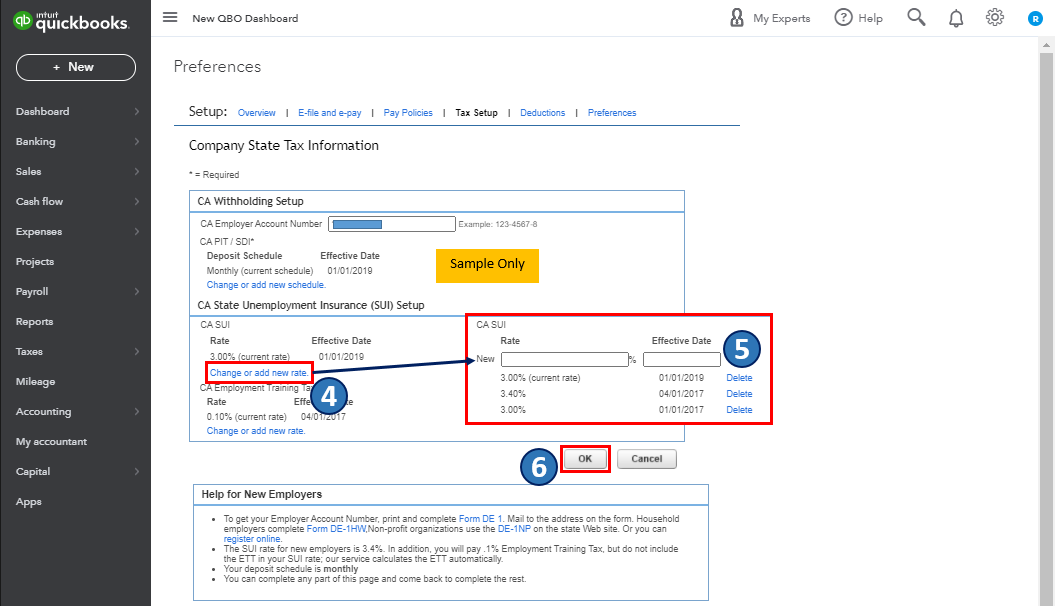Expand the Taxes sidebar section
The height and width of the screenshot is (606, 1055).
75,352
